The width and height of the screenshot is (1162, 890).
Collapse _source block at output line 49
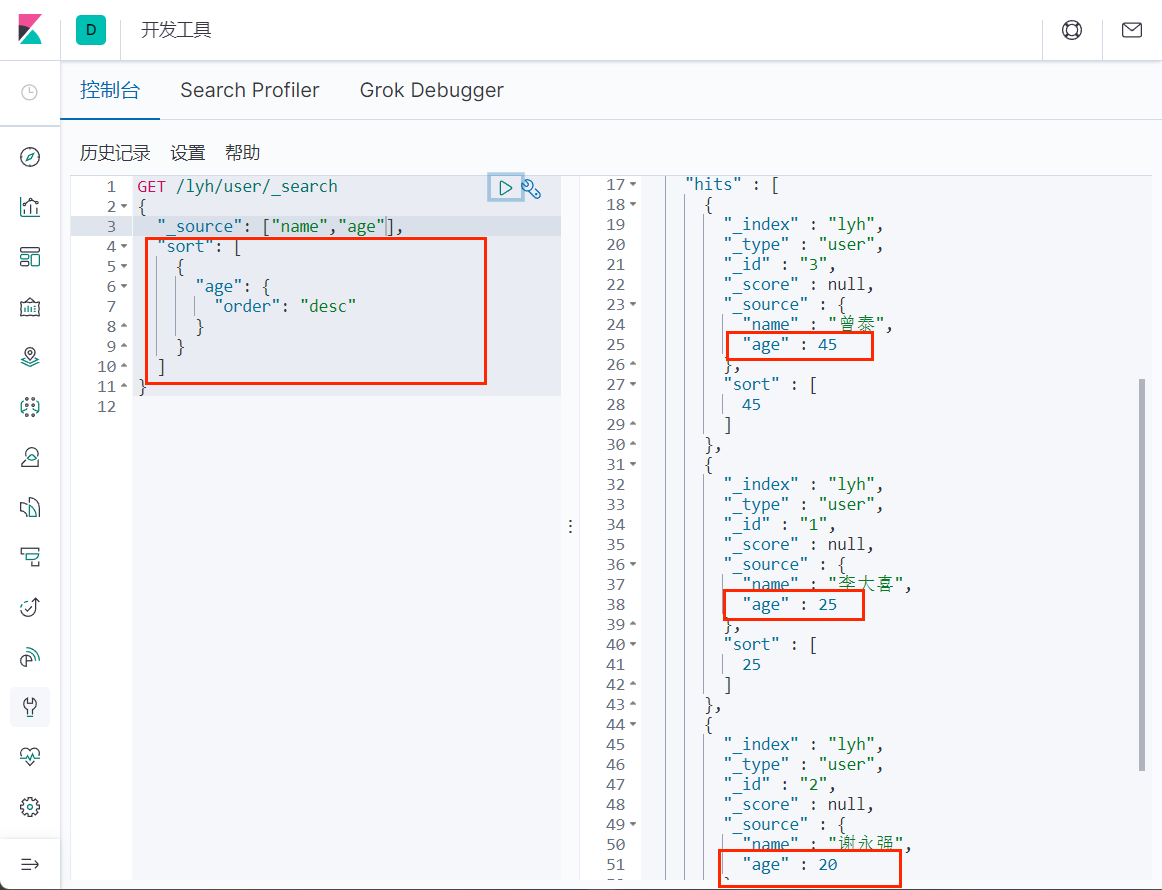633,824
